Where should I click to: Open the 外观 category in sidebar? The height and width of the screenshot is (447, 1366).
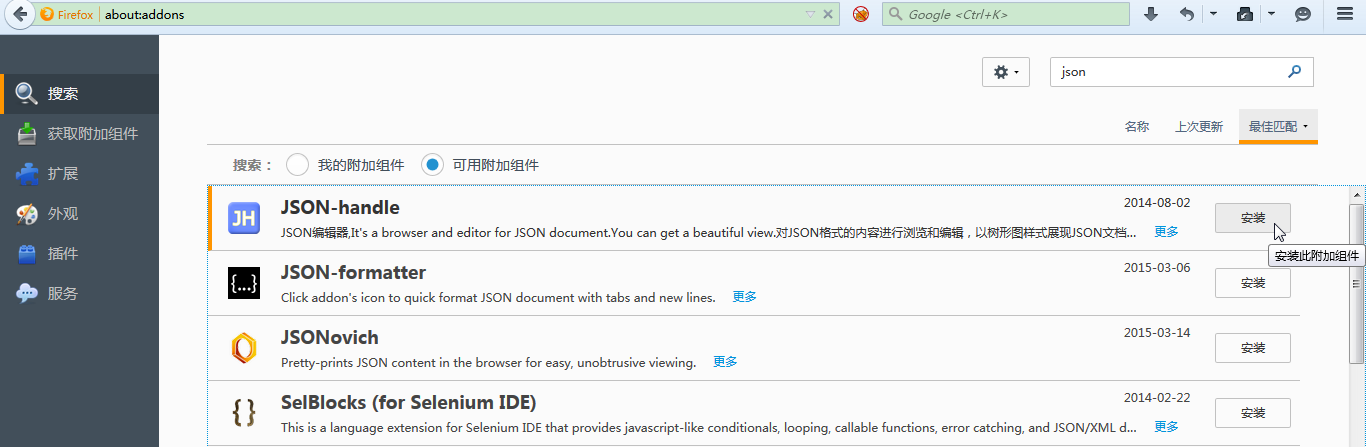(x=79, y=214)
